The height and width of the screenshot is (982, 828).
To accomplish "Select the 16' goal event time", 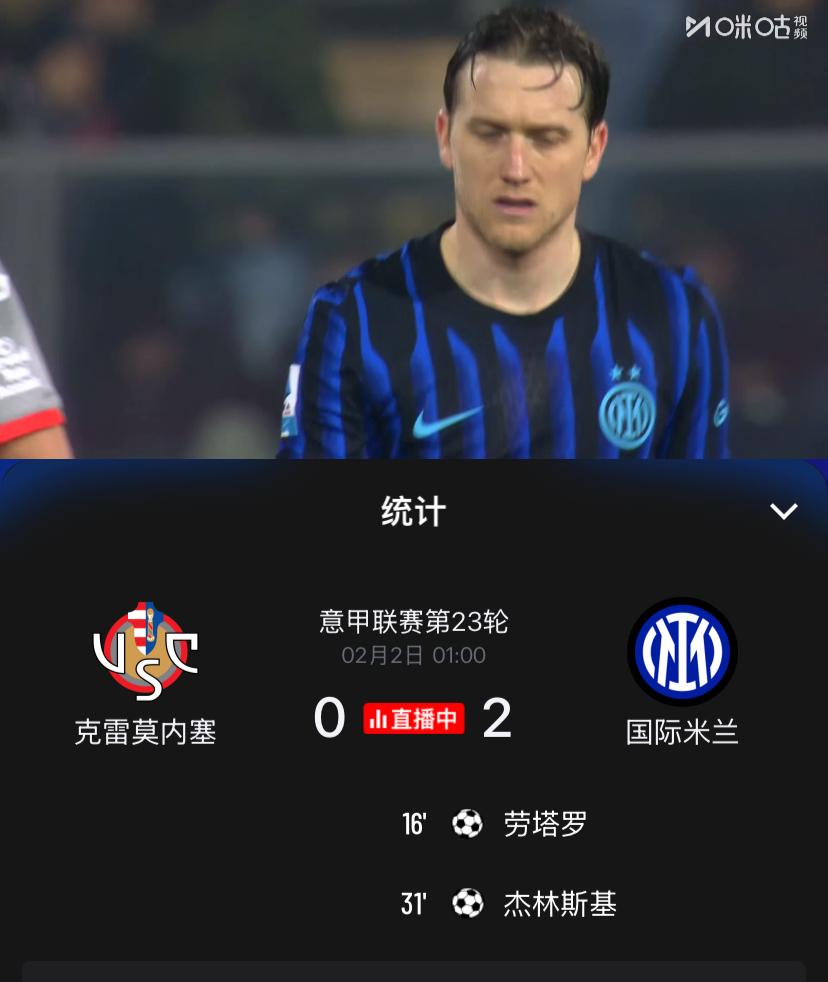I will pyautogui.click(x=414, y=824).
